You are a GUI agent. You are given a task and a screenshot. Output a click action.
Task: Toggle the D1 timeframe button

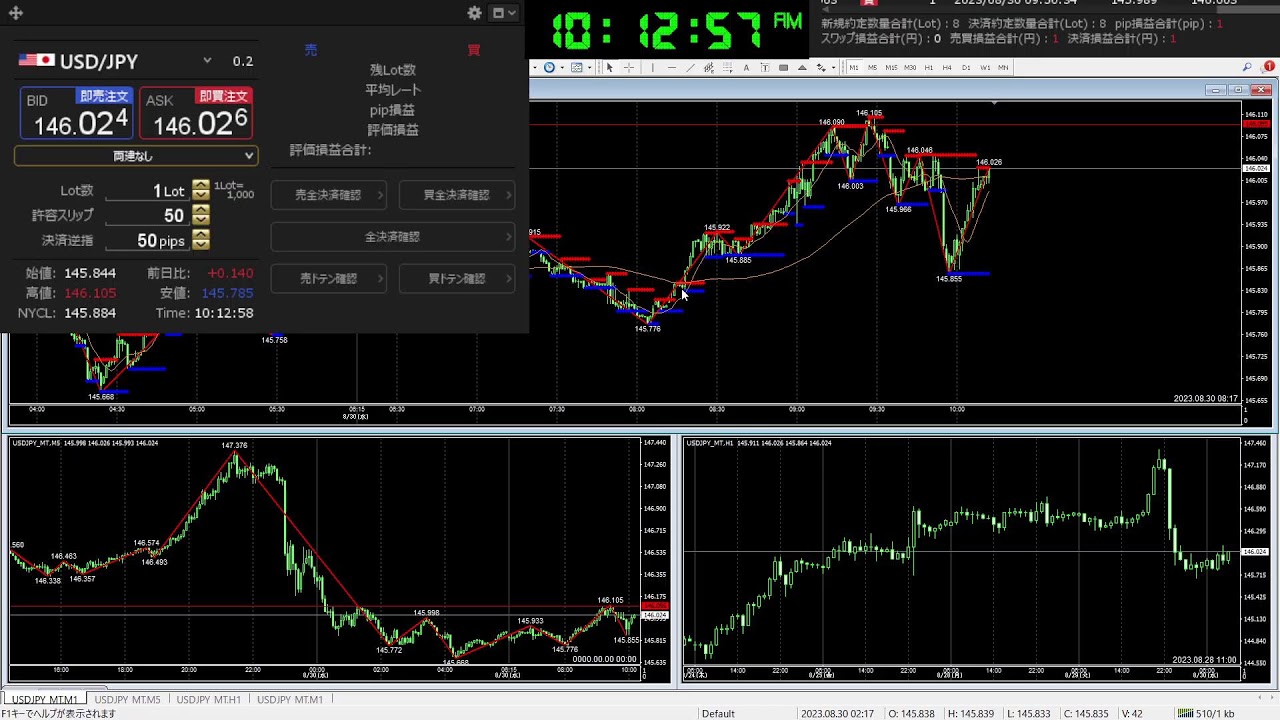point(966,68)
